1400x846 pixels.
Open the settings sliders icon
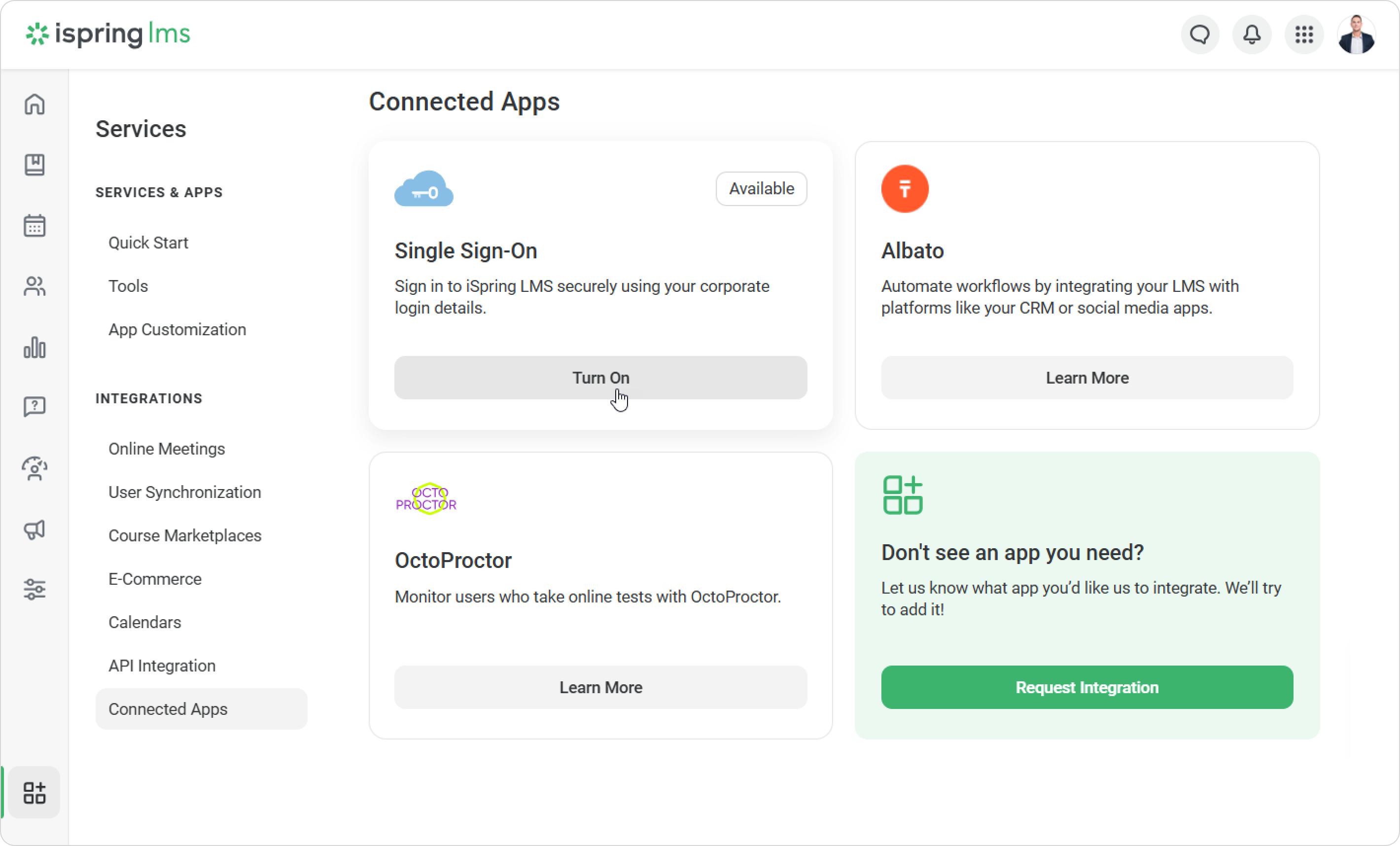35,589
